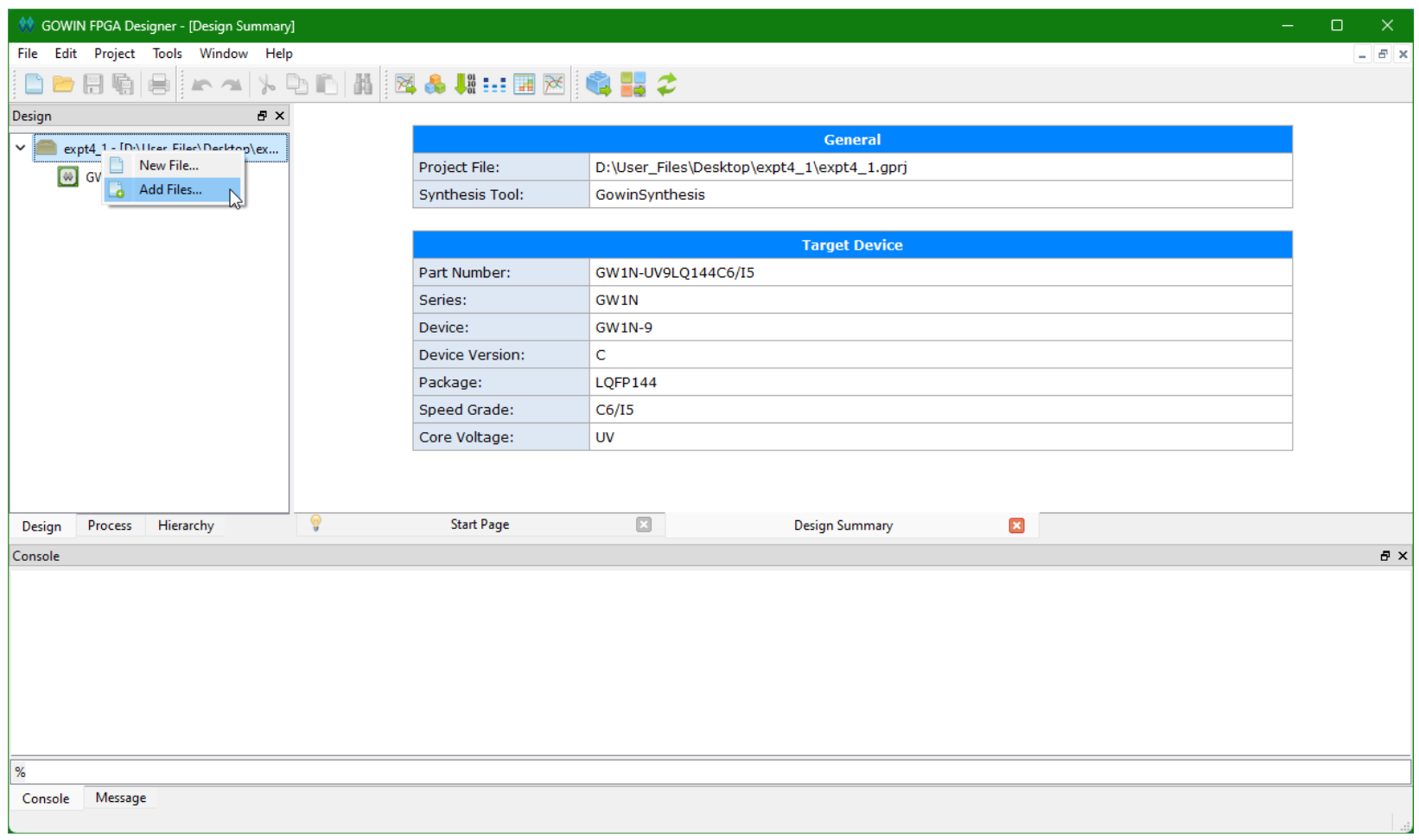Click the Paste clipboard icon

(x=327, y=85)
